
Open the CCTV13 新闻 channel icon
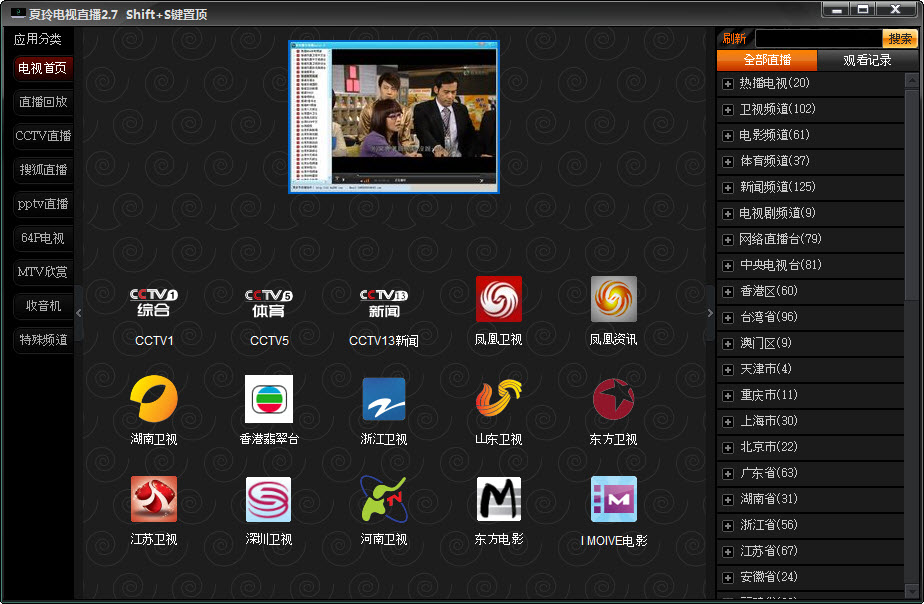[x=384, y=303]
